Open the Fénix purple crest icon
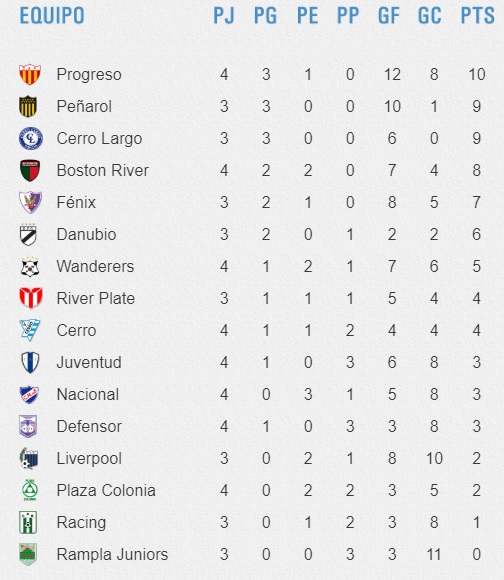504x580 pixels. (x=30, y=202)
